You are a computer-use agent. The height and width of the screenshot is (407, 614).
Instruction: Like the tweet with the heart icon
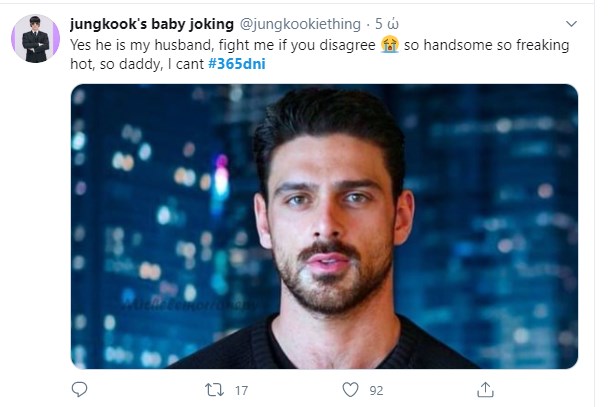tap(350, 389)
